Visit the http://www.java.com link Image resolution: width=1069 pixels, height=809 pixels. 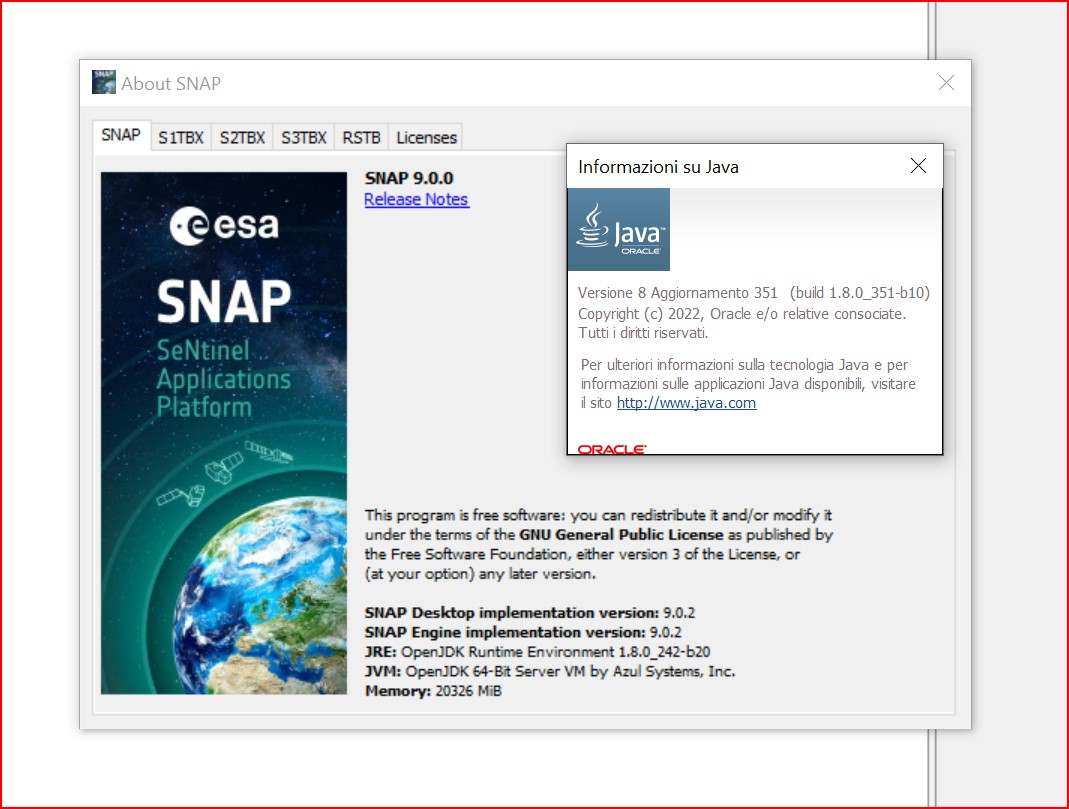(x=686, y=403)
